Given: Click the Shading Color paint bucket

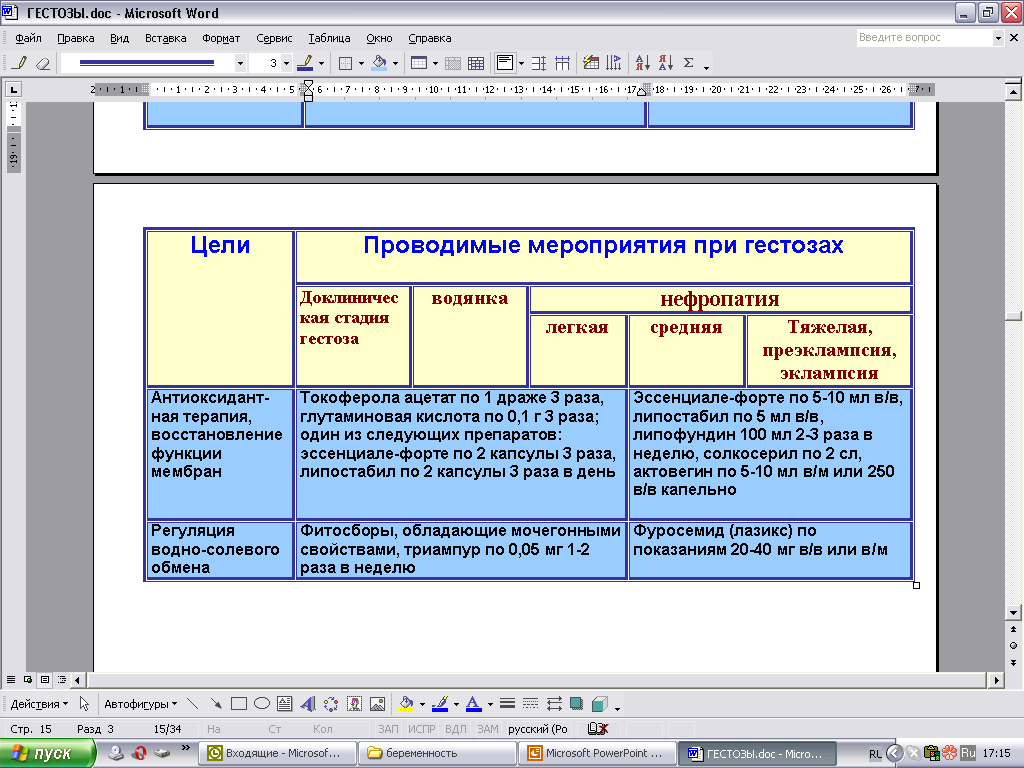Looking at the screenshot, I should click(379, 63).
